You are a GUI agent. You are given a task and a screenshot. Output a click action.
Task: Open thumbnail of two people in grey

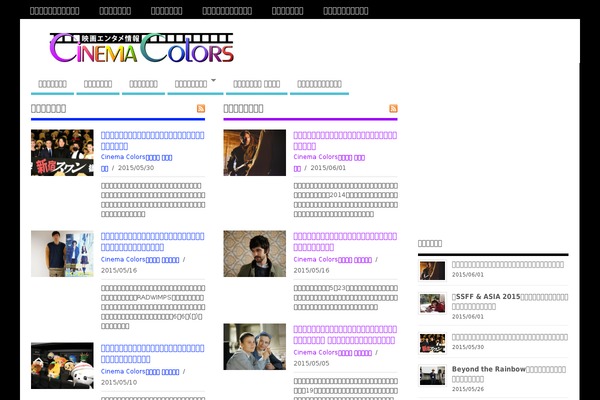(255, 347)
